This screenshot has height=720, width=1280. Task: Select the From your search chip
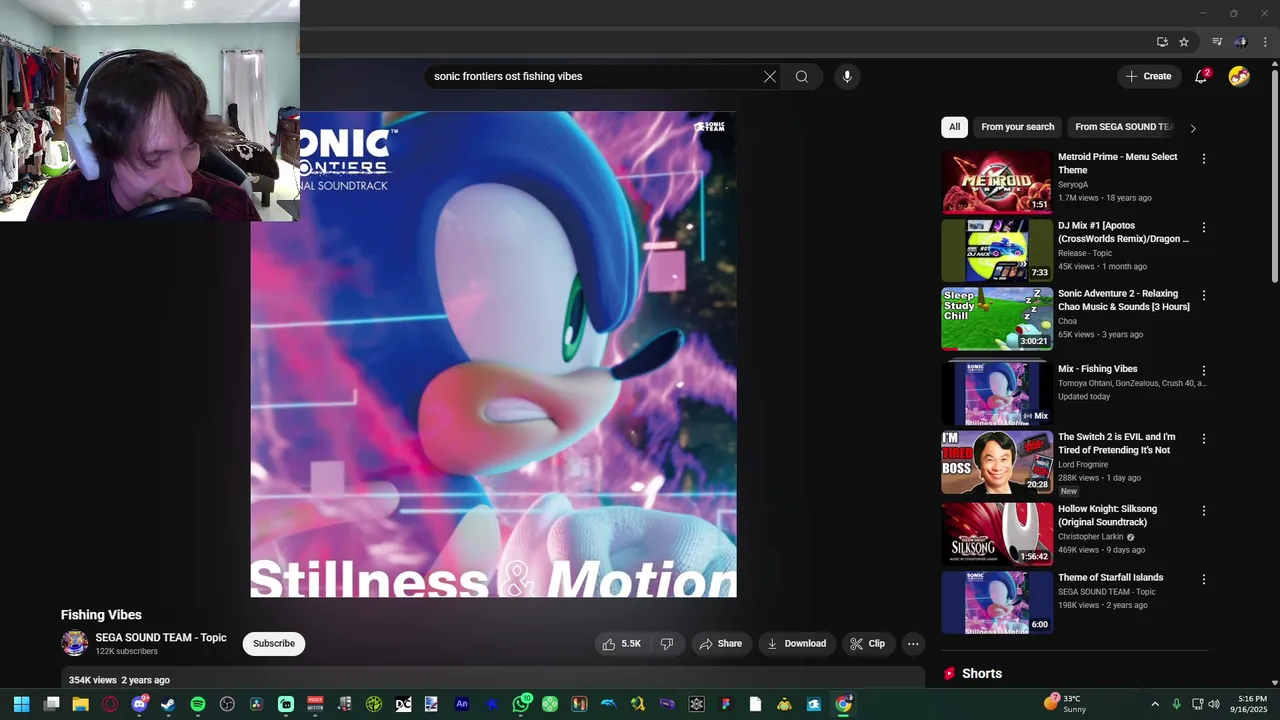(x=1017, y=127)
